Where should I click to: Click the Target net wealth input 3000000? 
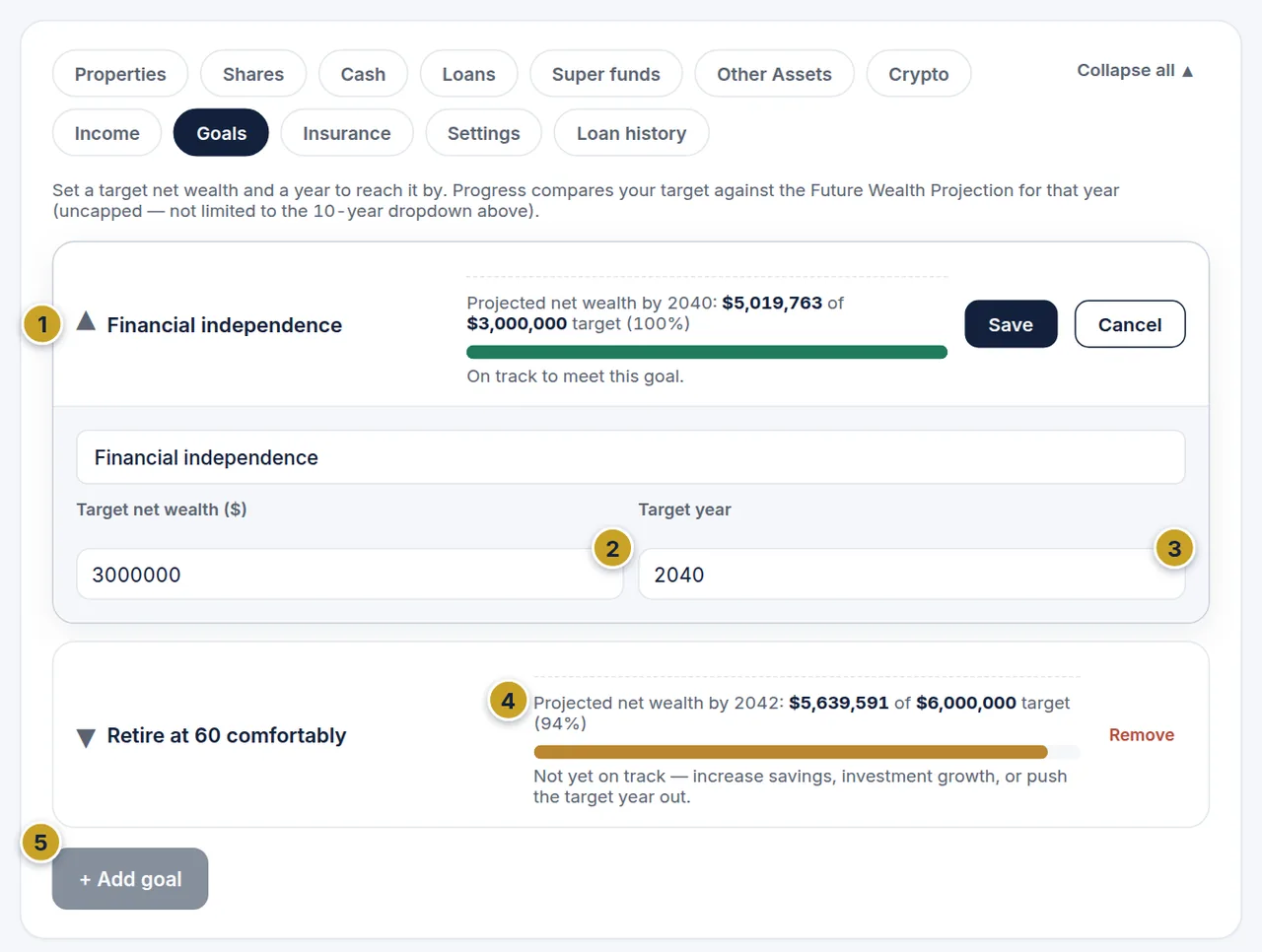[350, 575]
